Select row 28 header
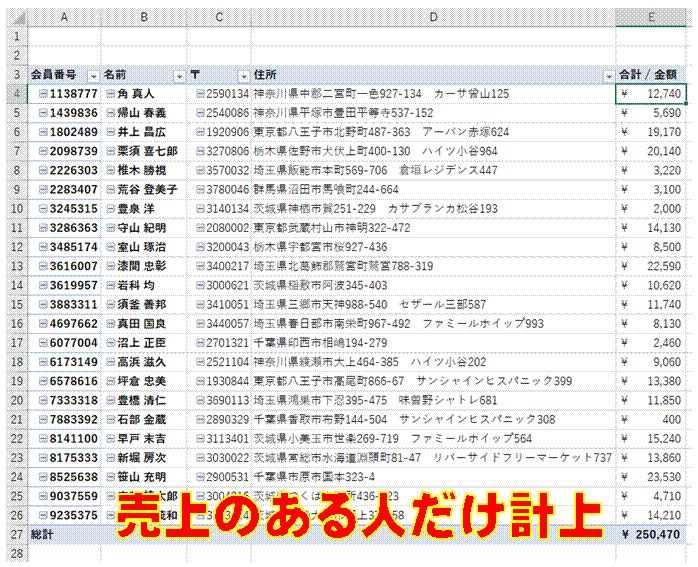 point(17,553)
